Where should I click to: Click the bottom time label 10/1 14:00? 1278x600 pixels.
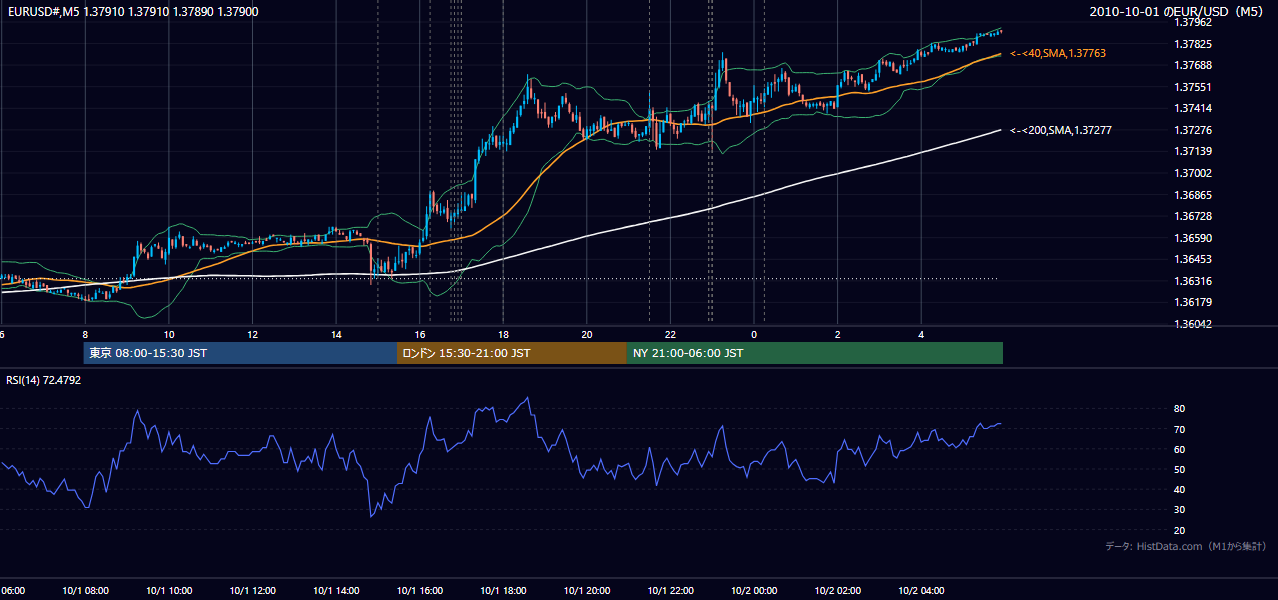coord(336,591)
